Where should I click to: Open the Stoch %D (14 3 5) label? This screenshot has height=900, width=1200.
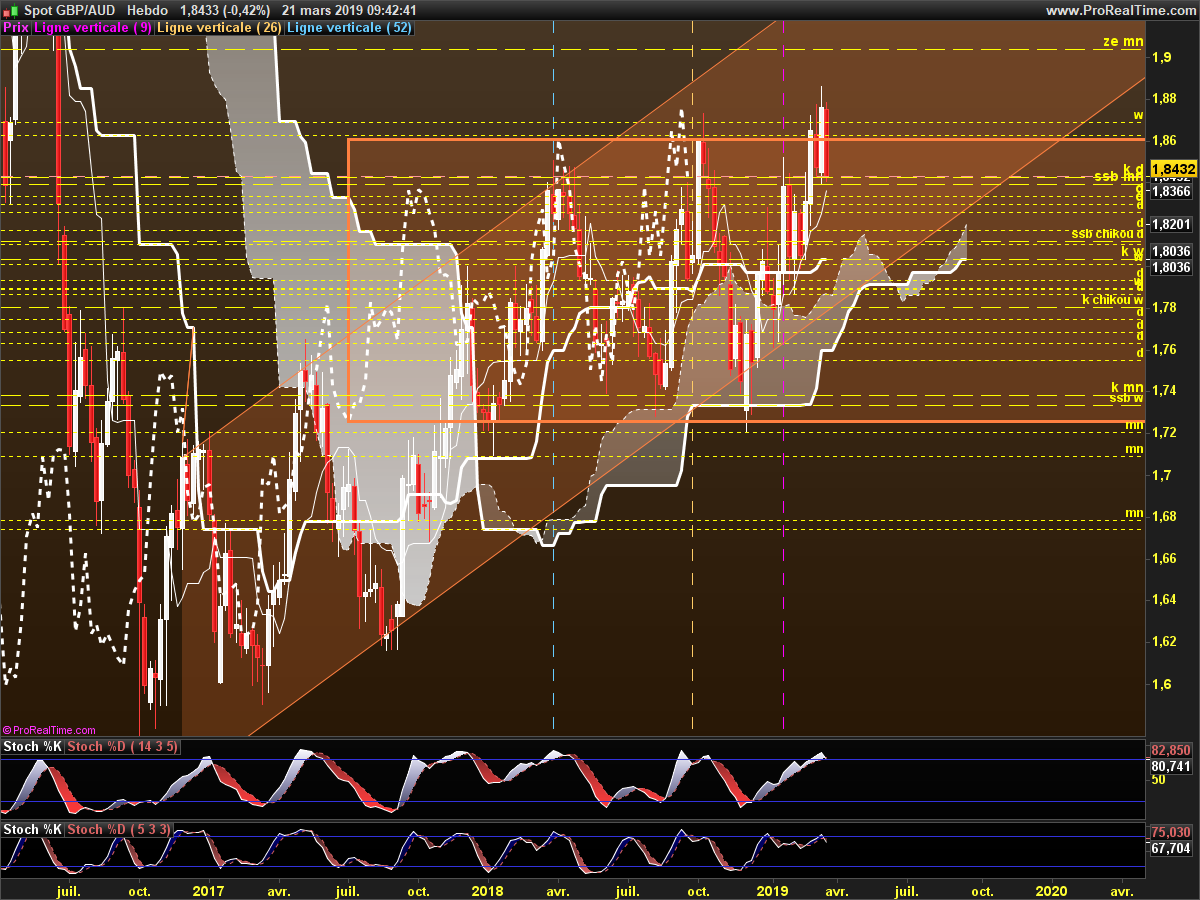tap(123, 747)
